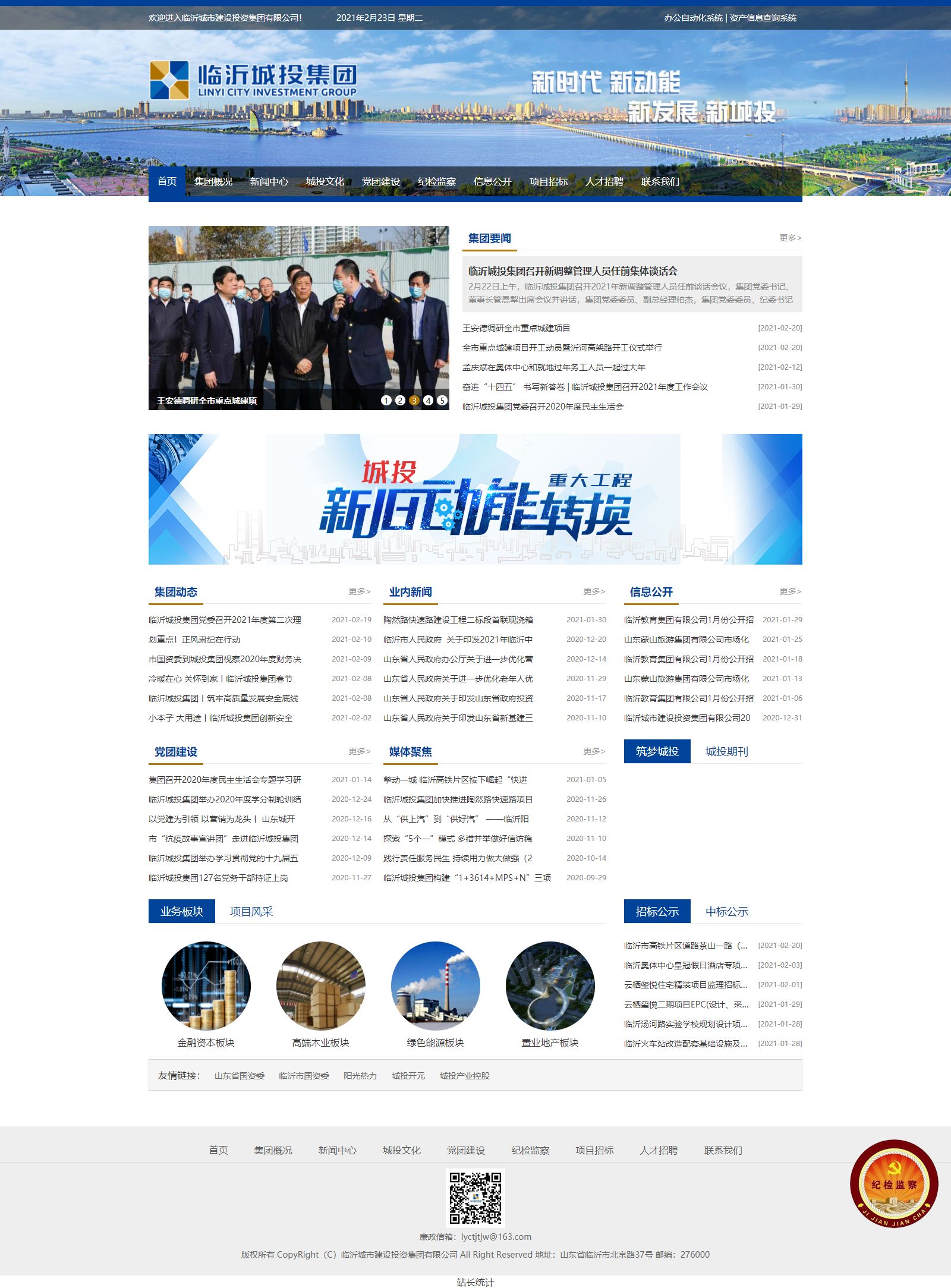Open friendly link 阳光热力
This screenshot has height=1288, width=951.
click(x=360, y=1076)
